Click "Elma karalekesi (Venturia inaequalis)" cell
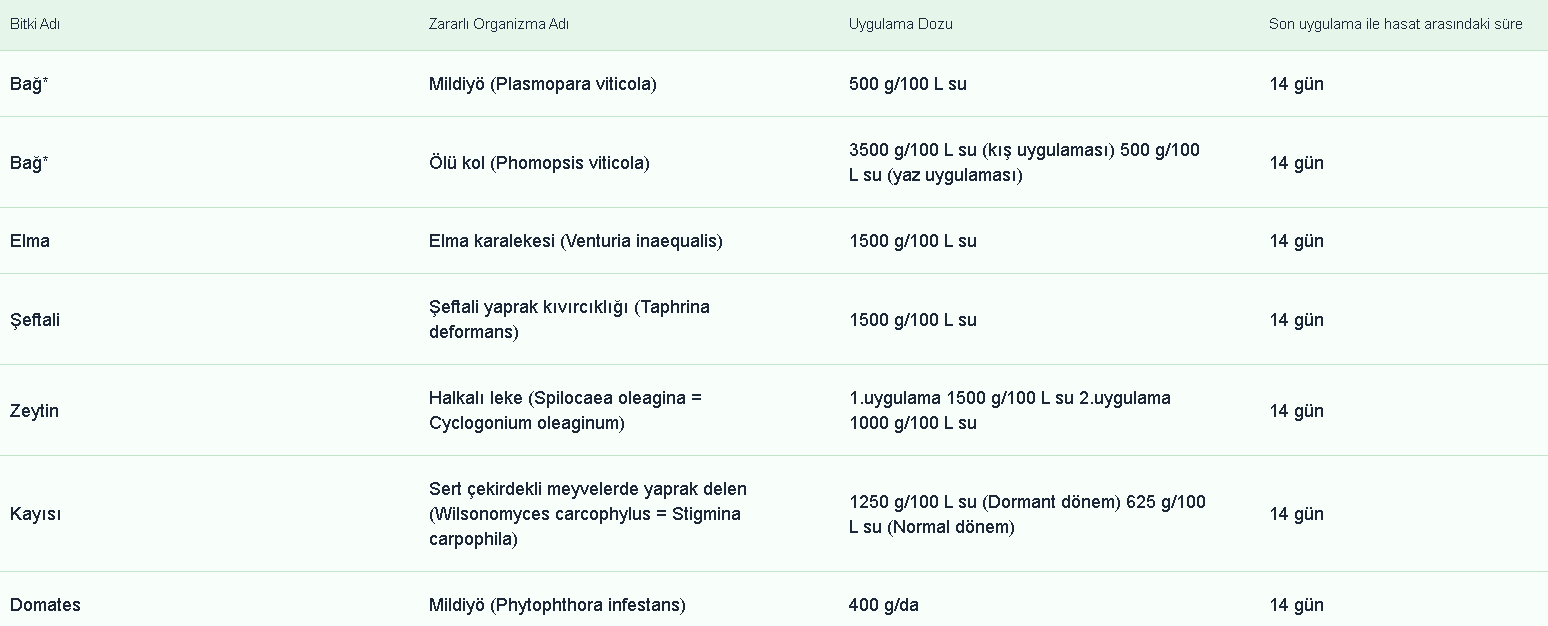This screenshot has width=1548, height=626. click(x=575, y=241)
